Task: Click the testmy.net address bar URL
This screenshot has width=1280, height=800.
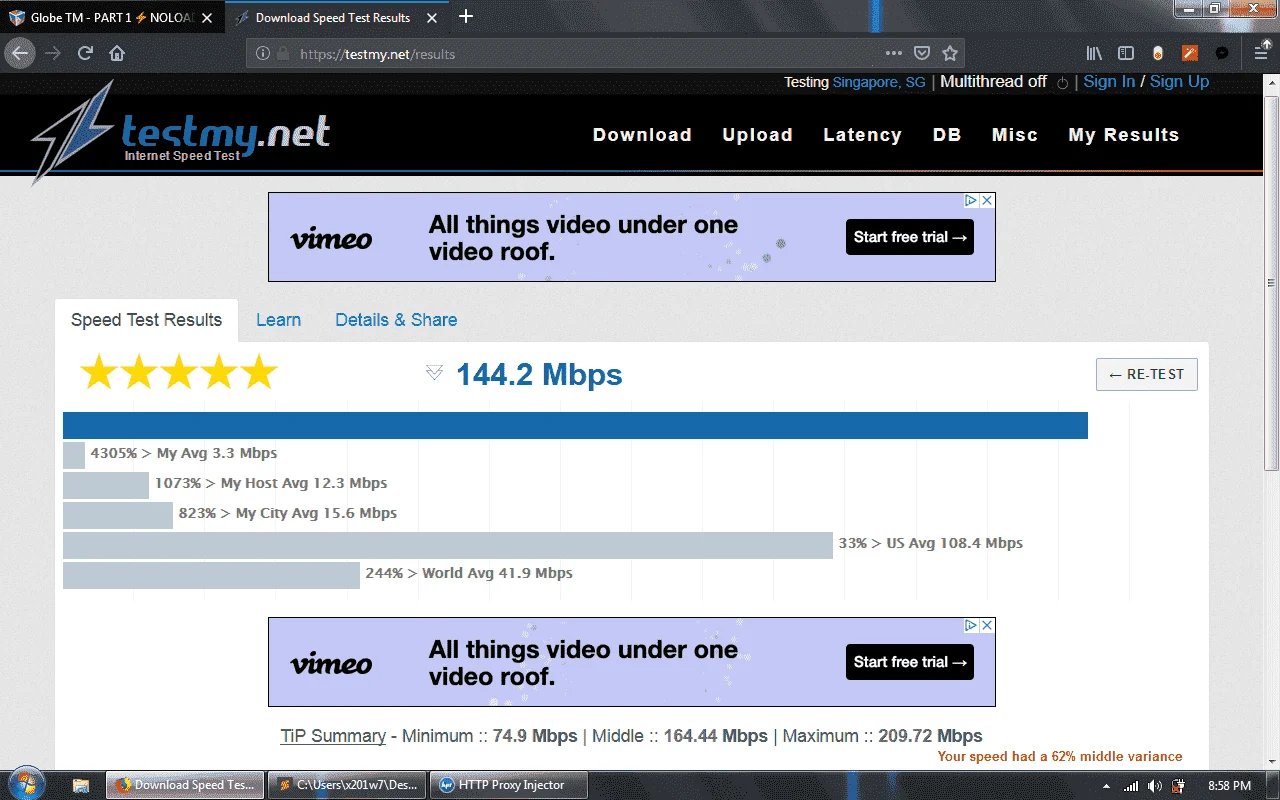Action: click(x=378, y=54)
